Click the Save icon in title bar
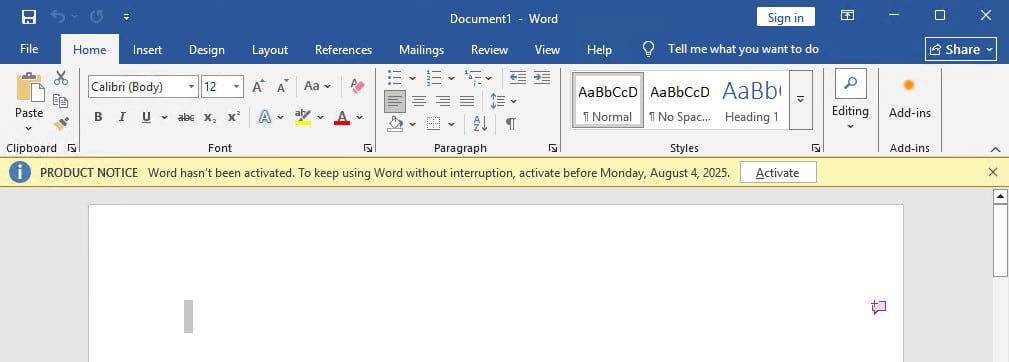1009x362 pixels. (29, 17)
